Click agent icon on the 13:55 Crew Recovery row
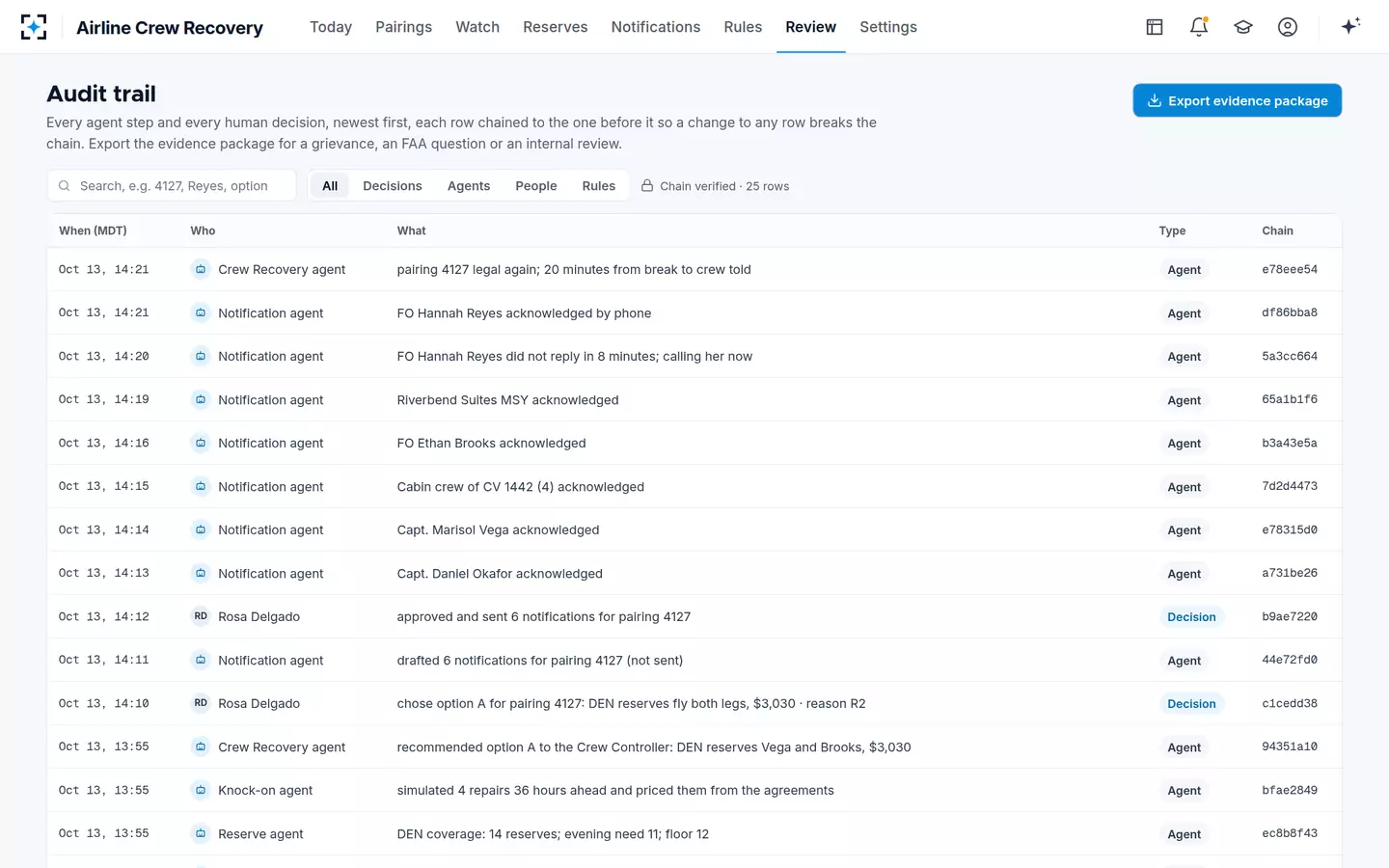The height and width of the screenshot is (868, 1389). click(201, 746)
